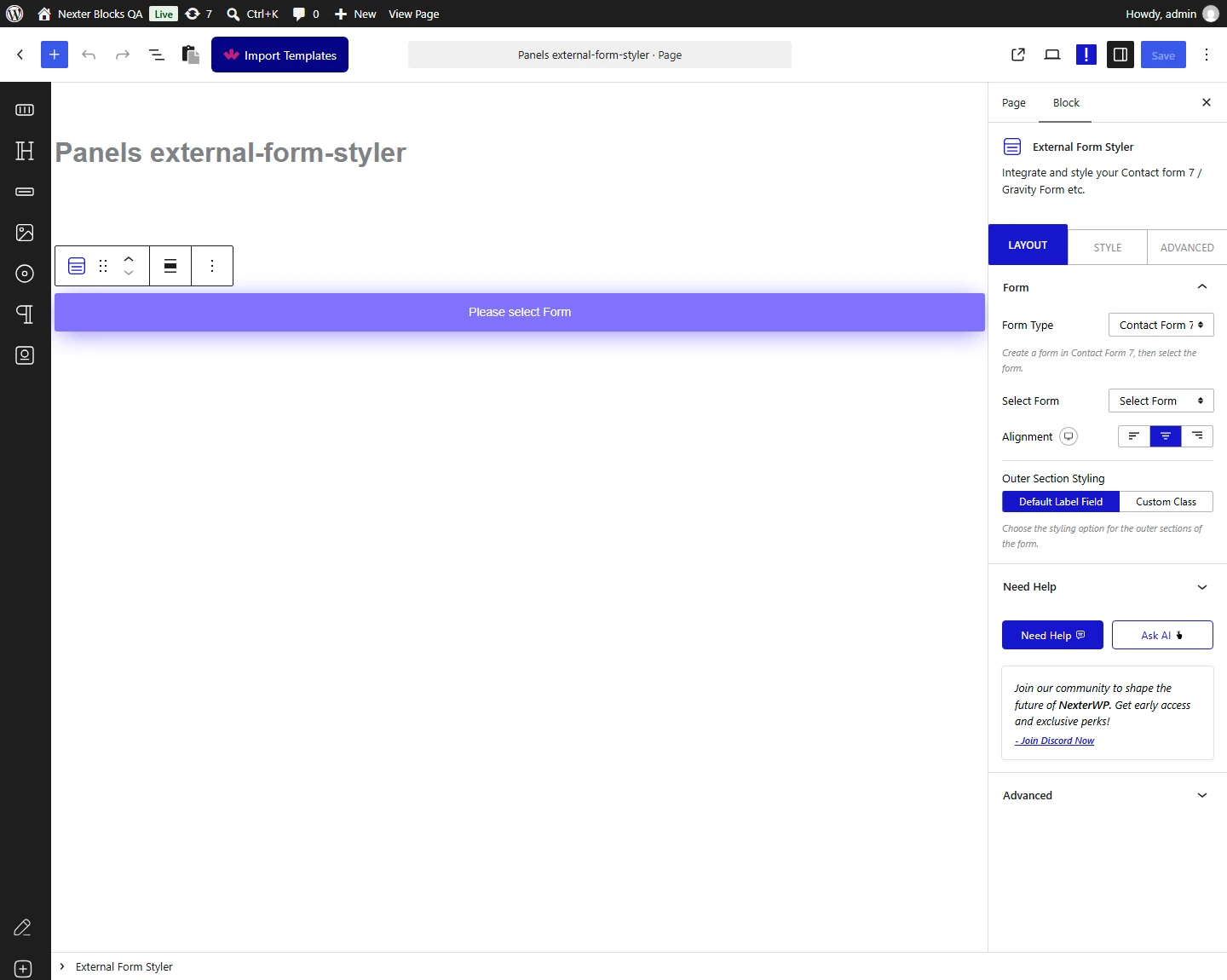
Task: Click the page title document bar
Action: 600,55
